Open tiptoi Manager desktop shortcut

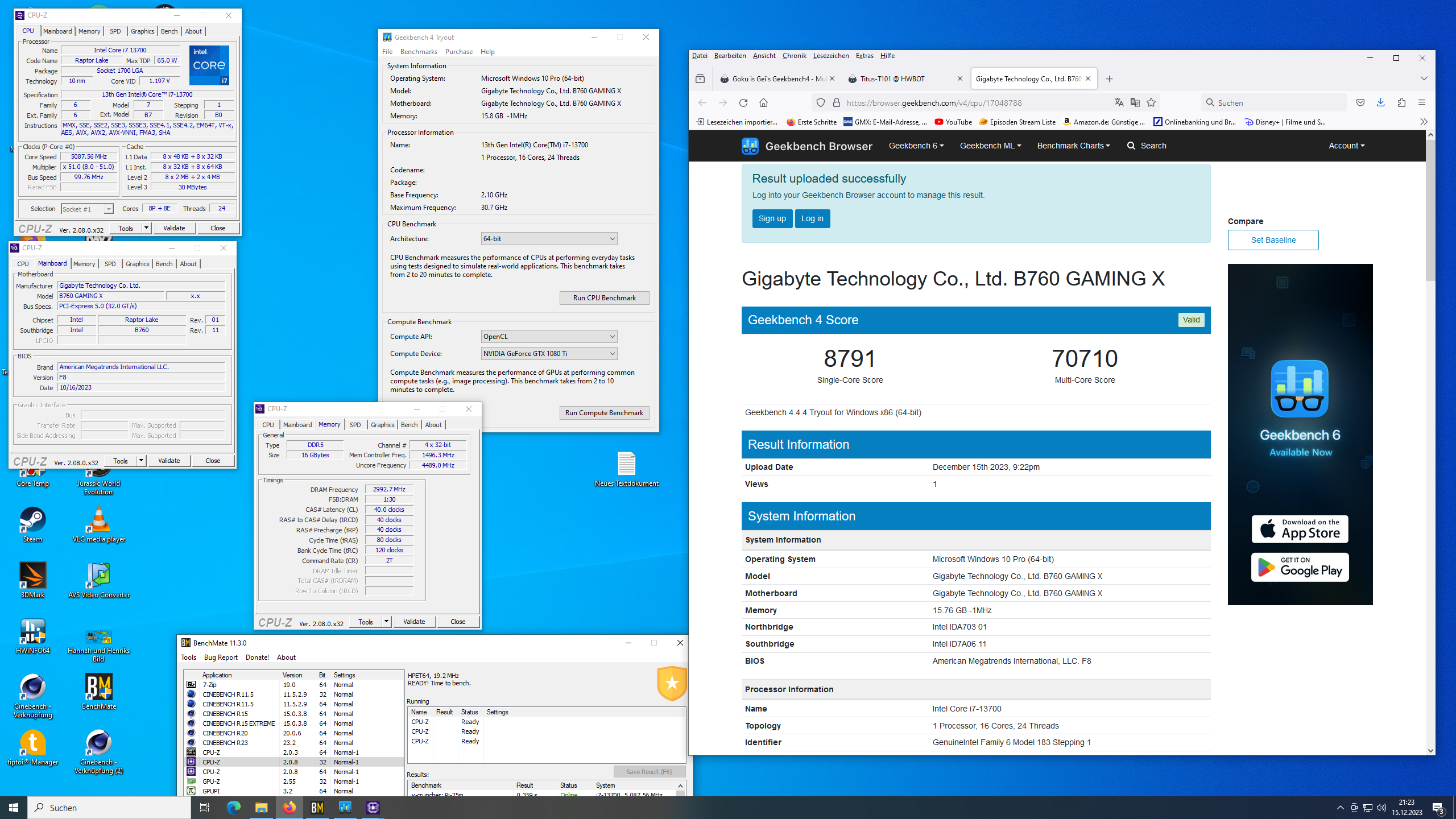(x=32, y=746)
